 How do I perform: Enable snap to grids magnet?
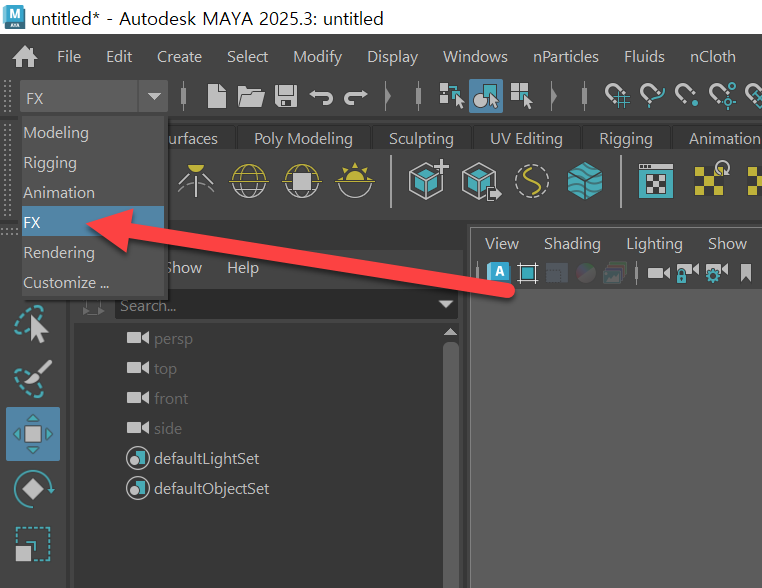point(617,95)
